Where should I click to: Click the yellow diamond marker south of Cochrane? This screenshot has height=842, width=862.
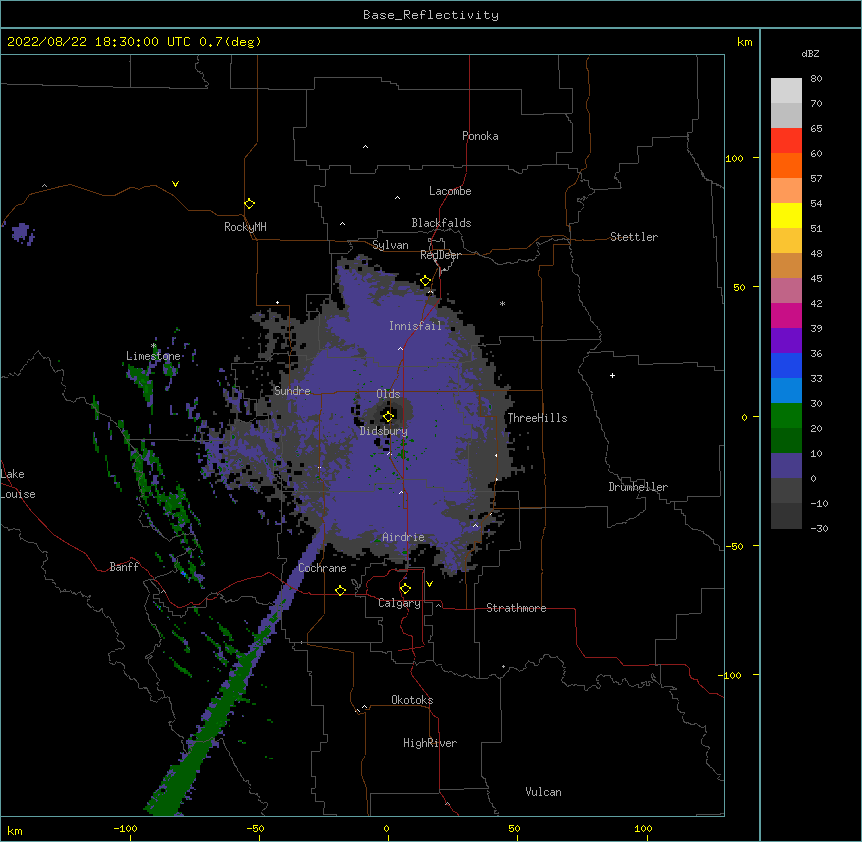(x=340, y=590)
